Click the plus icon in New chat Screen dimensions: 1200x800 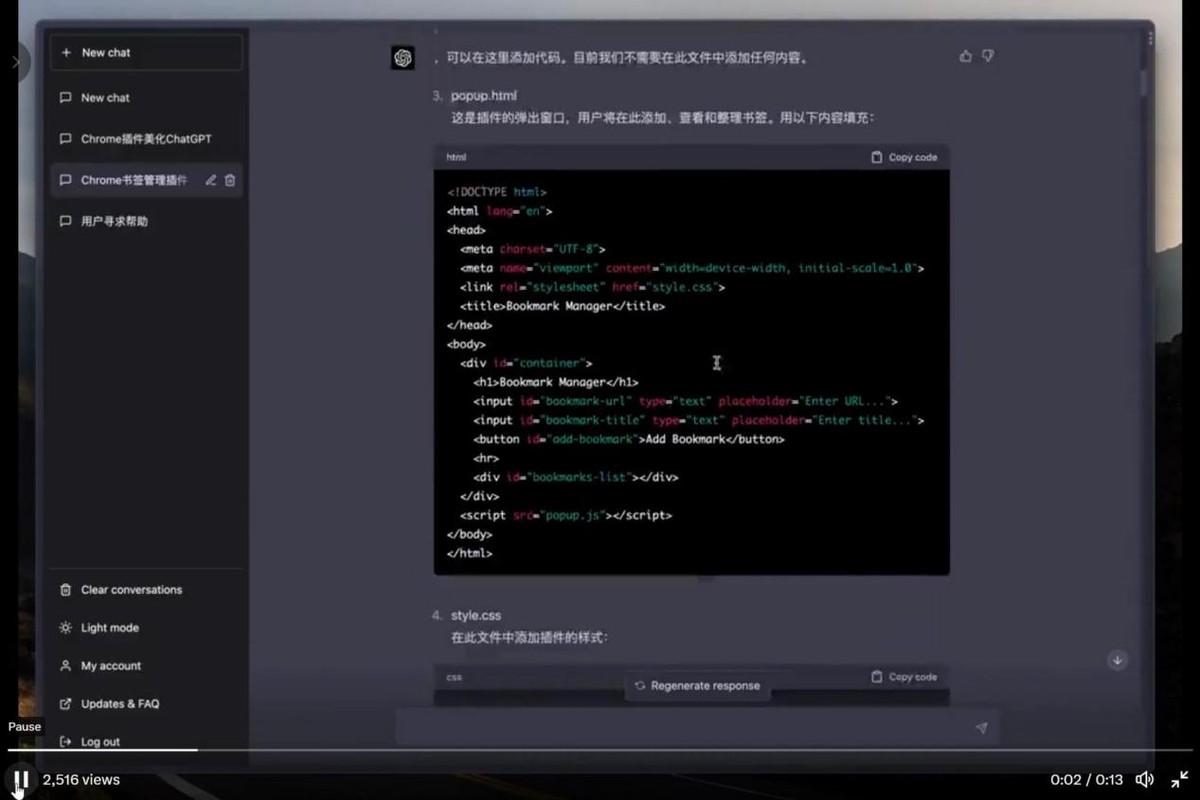[66, 53]
